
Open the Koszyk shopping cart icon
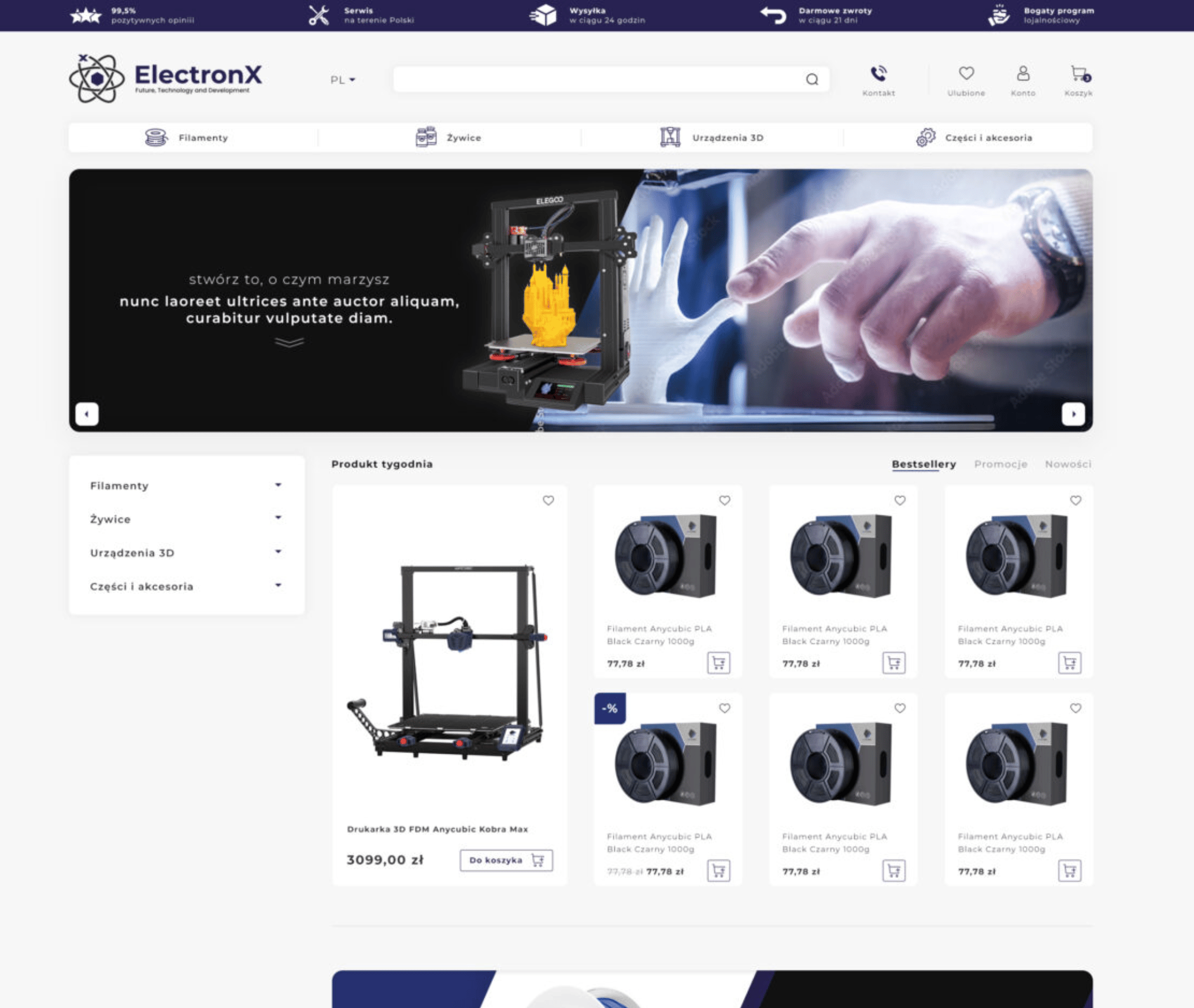tap(1079, 74)
